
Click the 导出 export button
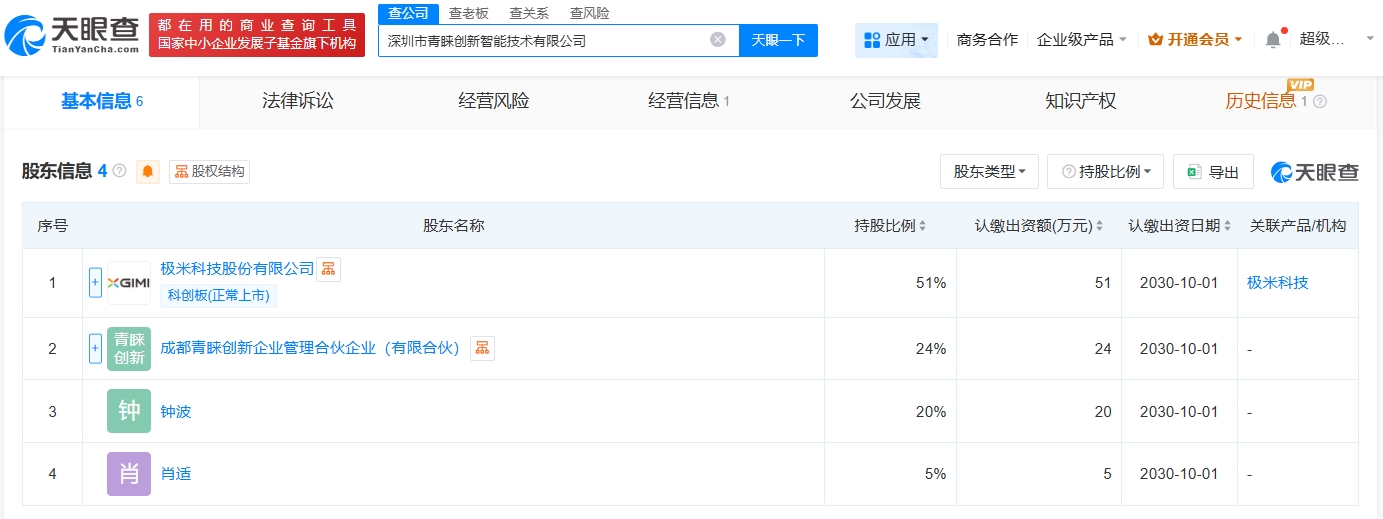pos(1213,172)
